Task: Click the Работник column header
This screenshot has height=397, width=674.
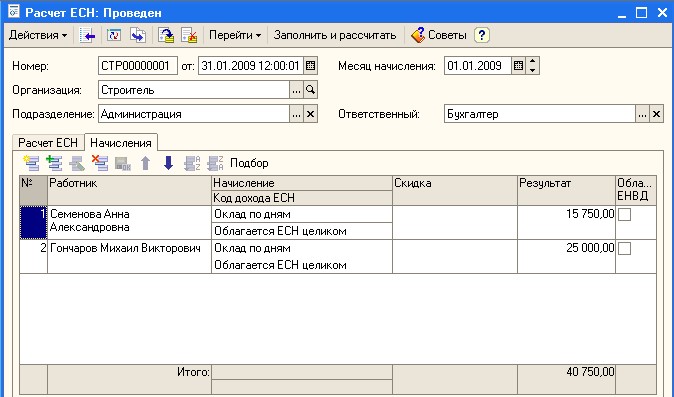Action: click(x=129, y=190)
